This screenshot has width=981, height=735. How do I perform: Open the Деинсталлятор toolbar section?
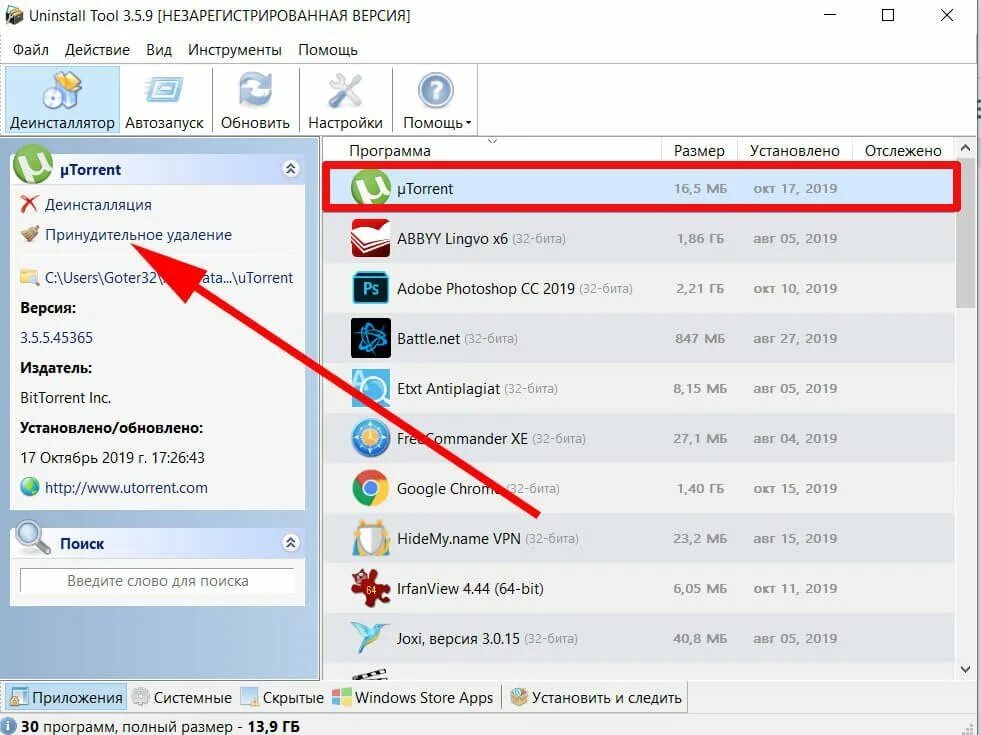[x=62, y=100]
